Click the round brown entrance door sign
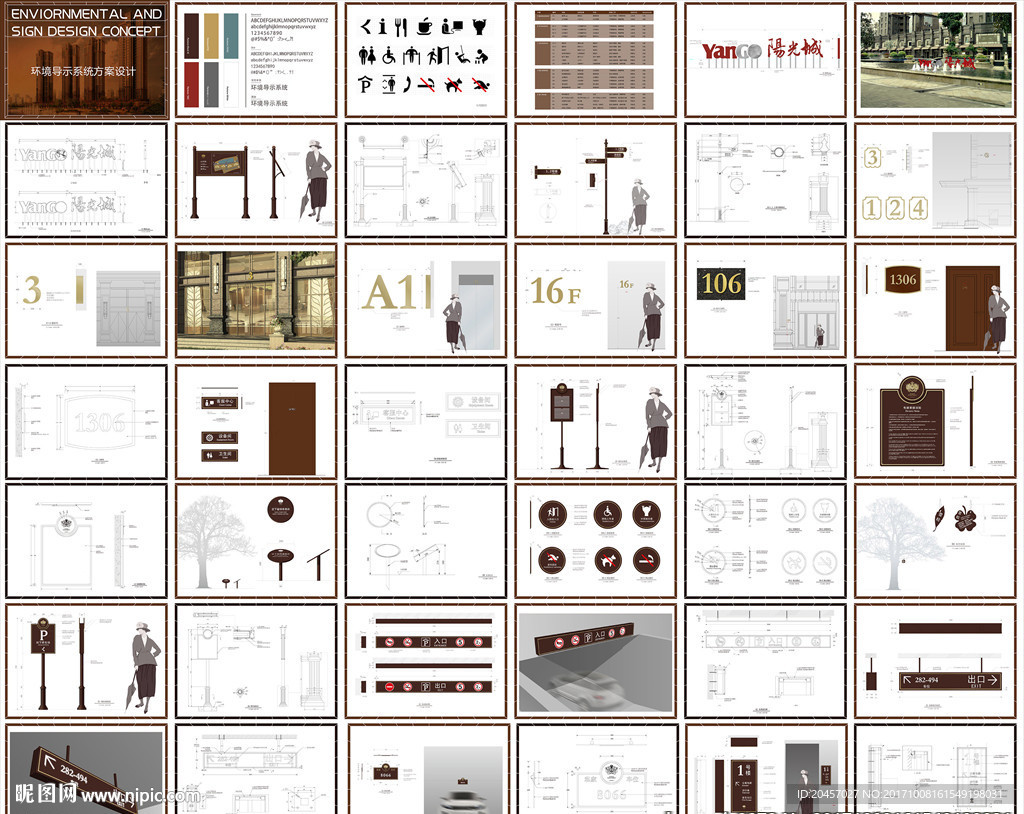 tap(552, 515)
